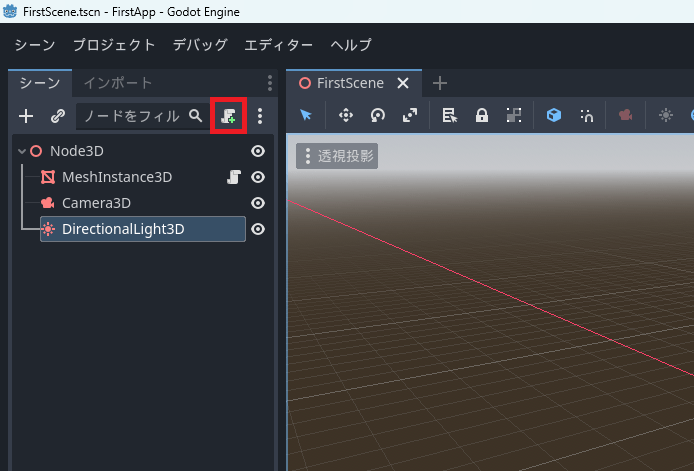Open the エディター menu
This screenshot has width=694, height=471.
(x=278, y=45)
